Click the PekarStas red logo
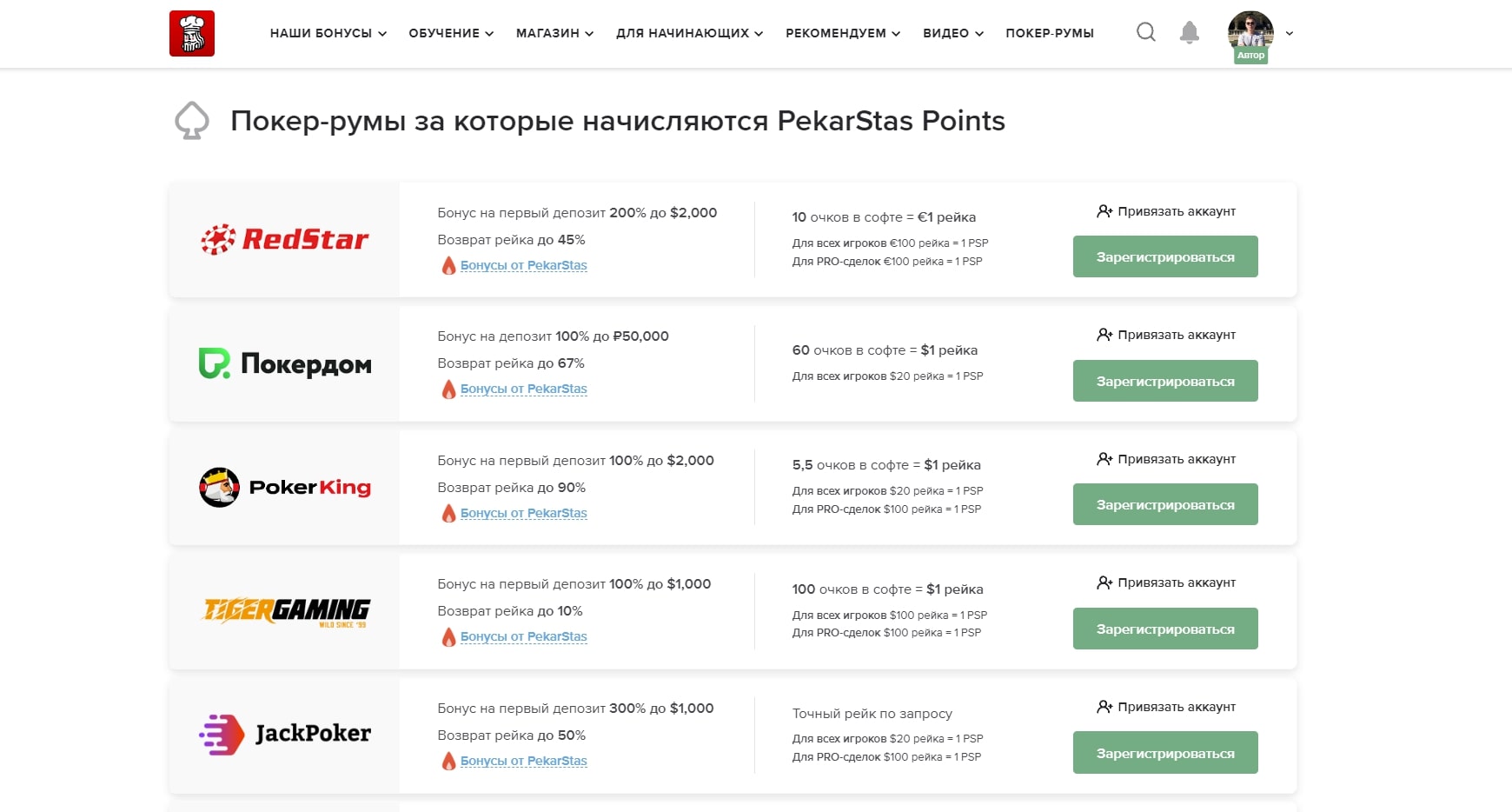 192,33
